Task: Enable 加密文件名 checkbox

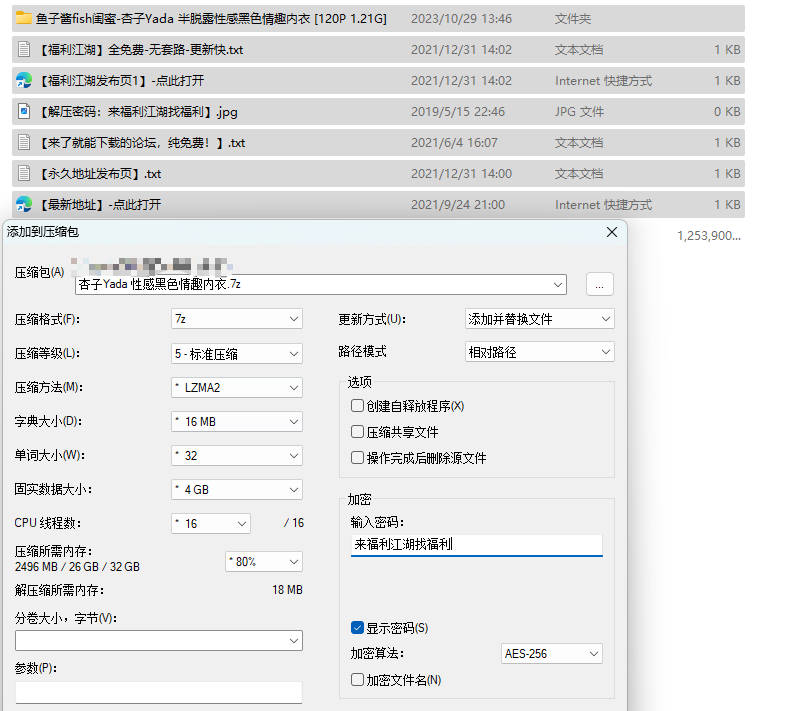Action: point(357,680)
